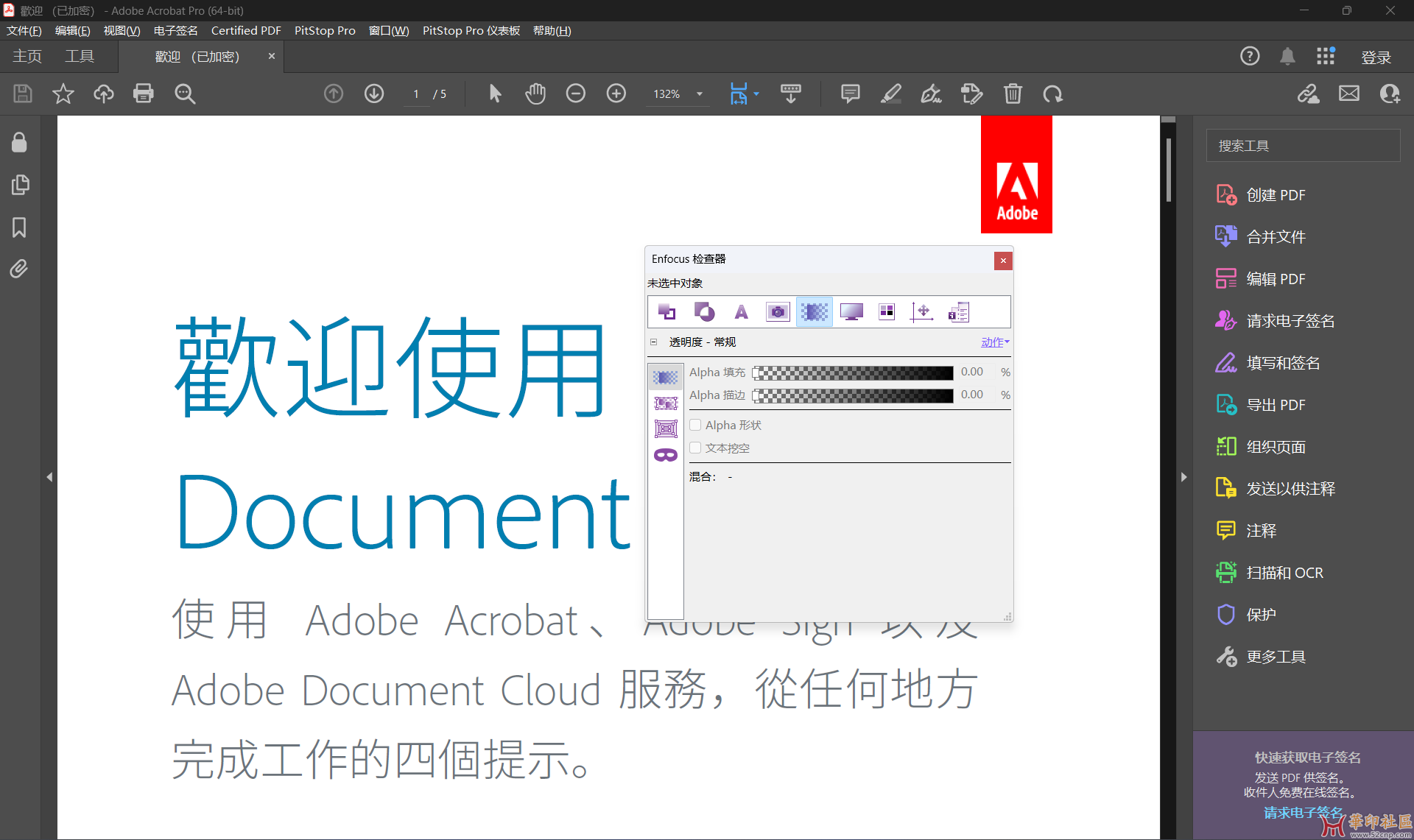
Task: Enable the Alpha 形状 checkbox
Action: [x=695, y=425]
